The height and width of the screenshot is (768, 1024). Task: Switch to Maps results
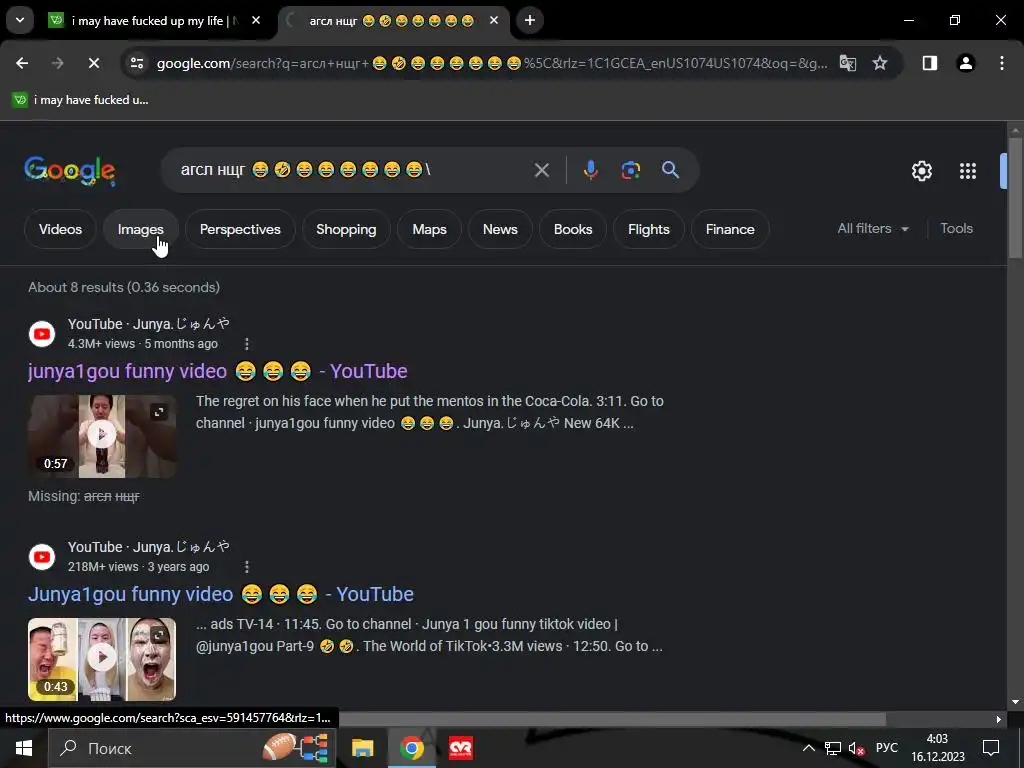(x=430, y=229)
